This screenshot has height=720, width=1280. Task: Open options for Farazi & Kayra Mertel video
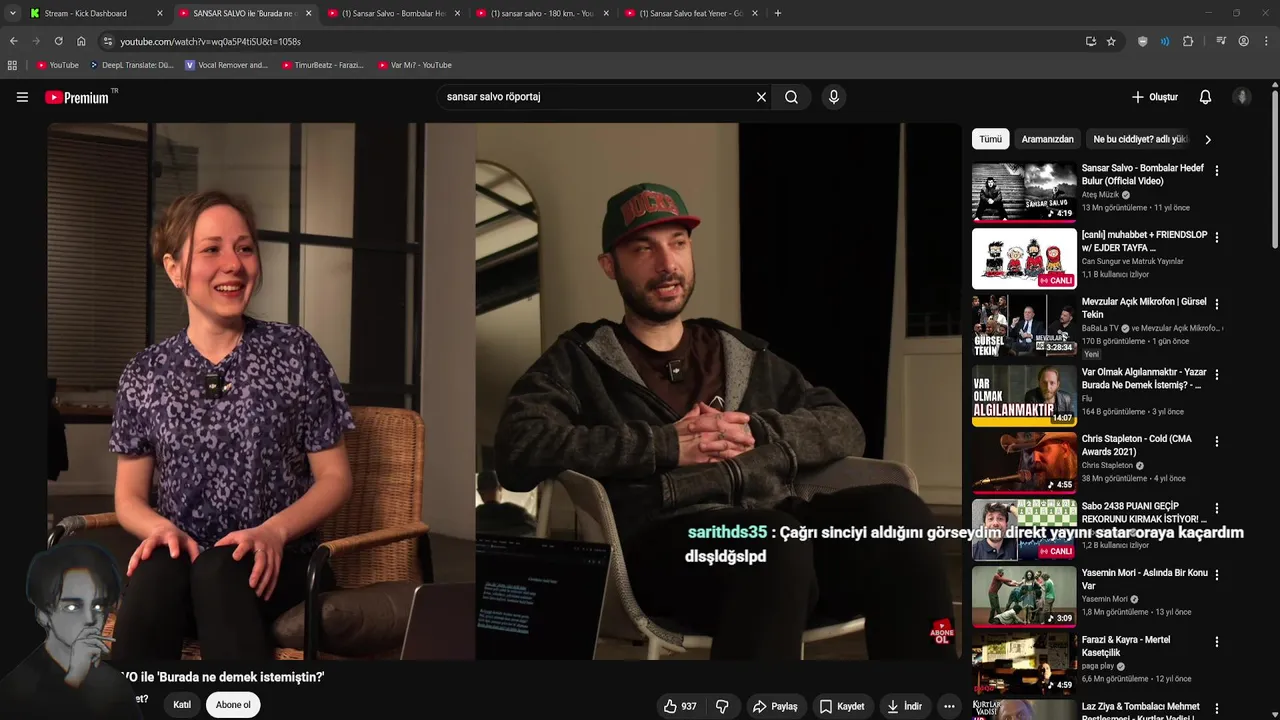[x=1217, y=642]
